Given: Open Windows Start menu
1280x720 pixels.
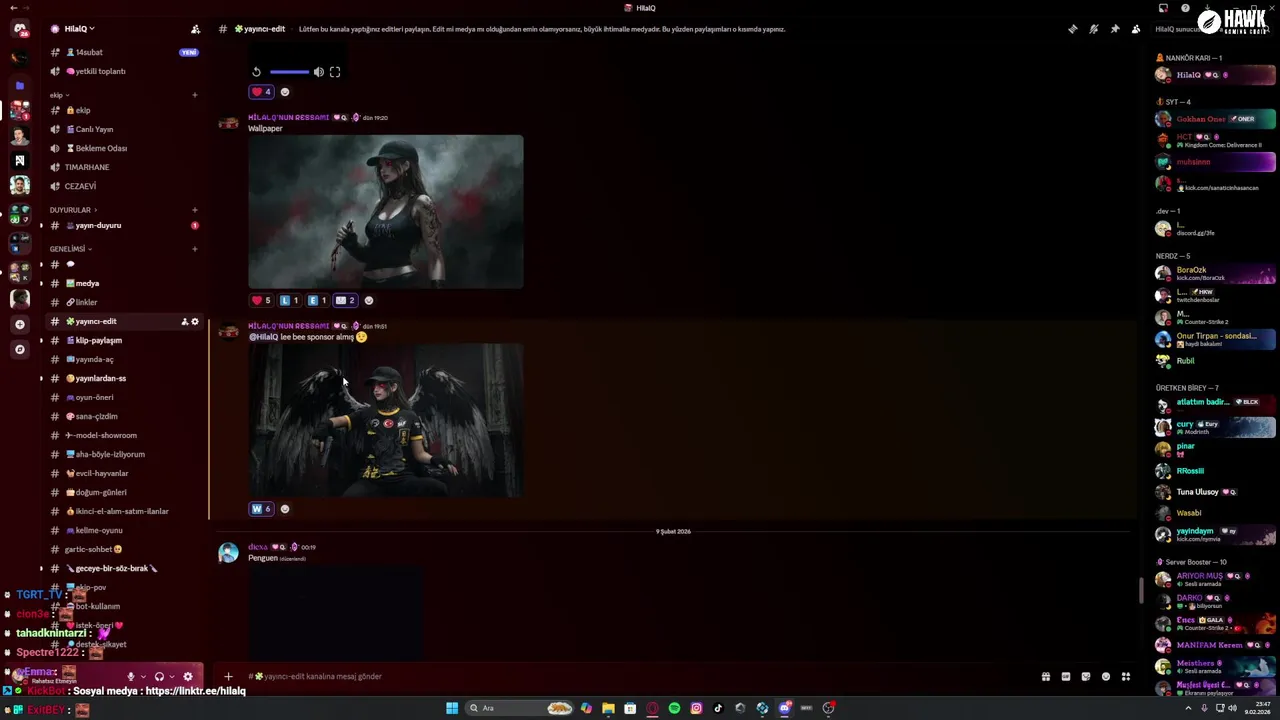Looking at the screenshot, I should tap(452, 708).
